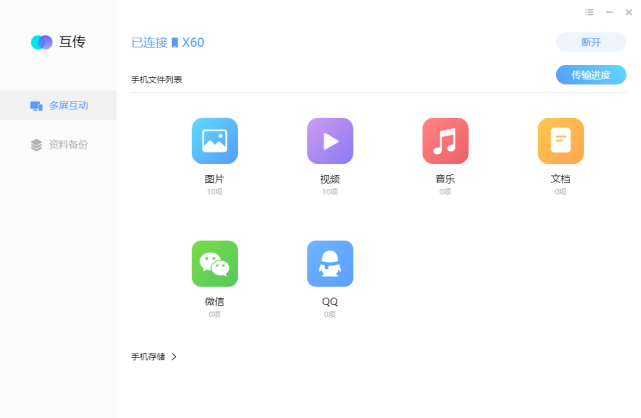Click the 10项 count under 图片
Screen dimensions: 641x418
pyautogui.click(x=215, y=192)
